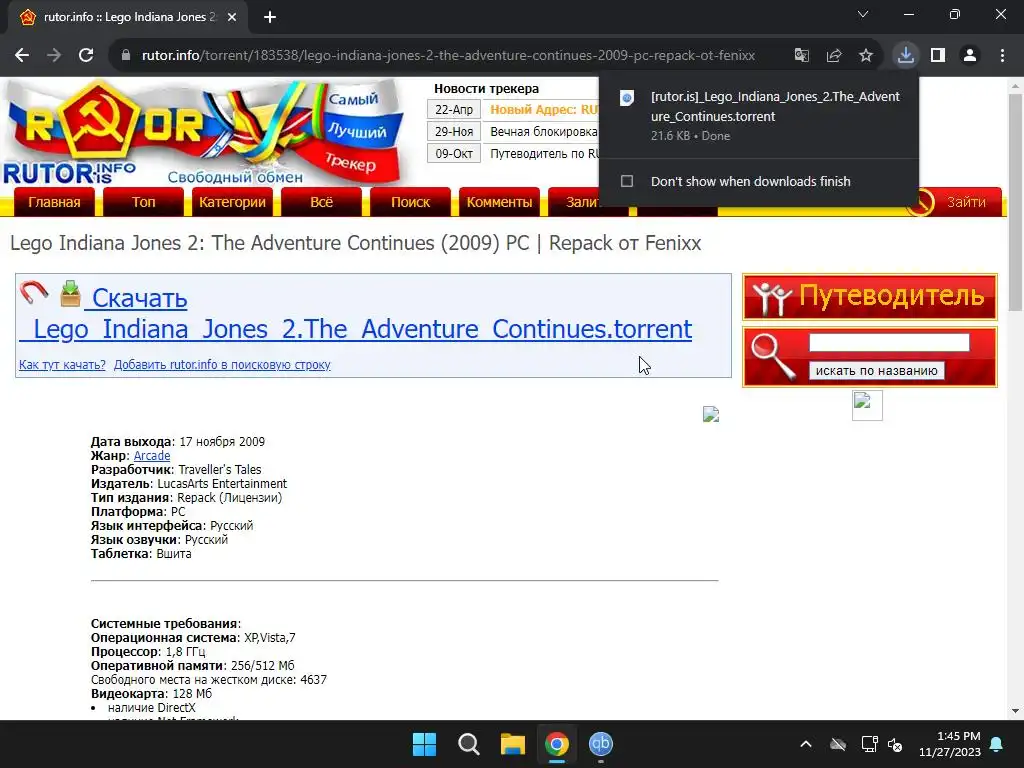Open a new tab with plus button
The width and height of the screenshot is (1024, 768).
coord(270,17)
